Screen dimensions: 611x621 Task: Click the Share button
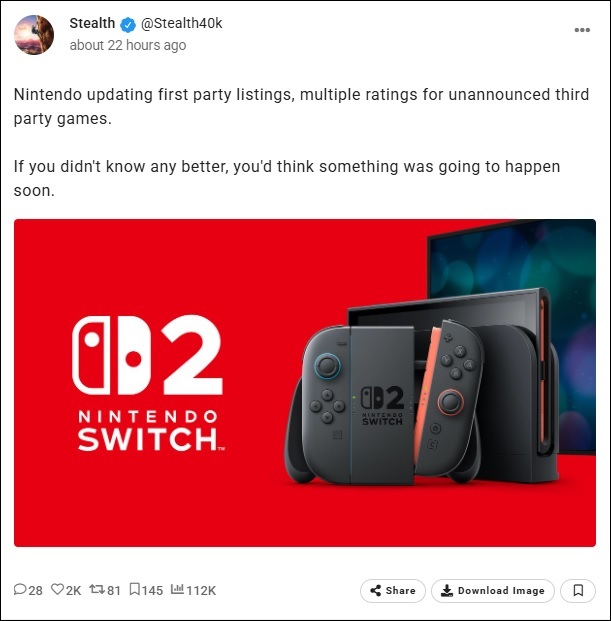click(x=393, y=591)
